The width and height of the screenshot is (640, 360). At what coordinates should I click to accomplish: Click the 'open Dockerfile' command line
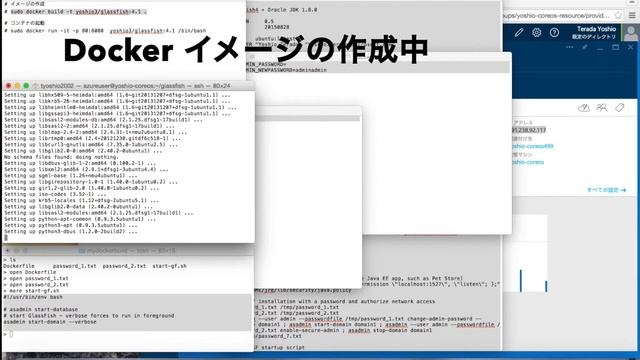click(30, 272)
